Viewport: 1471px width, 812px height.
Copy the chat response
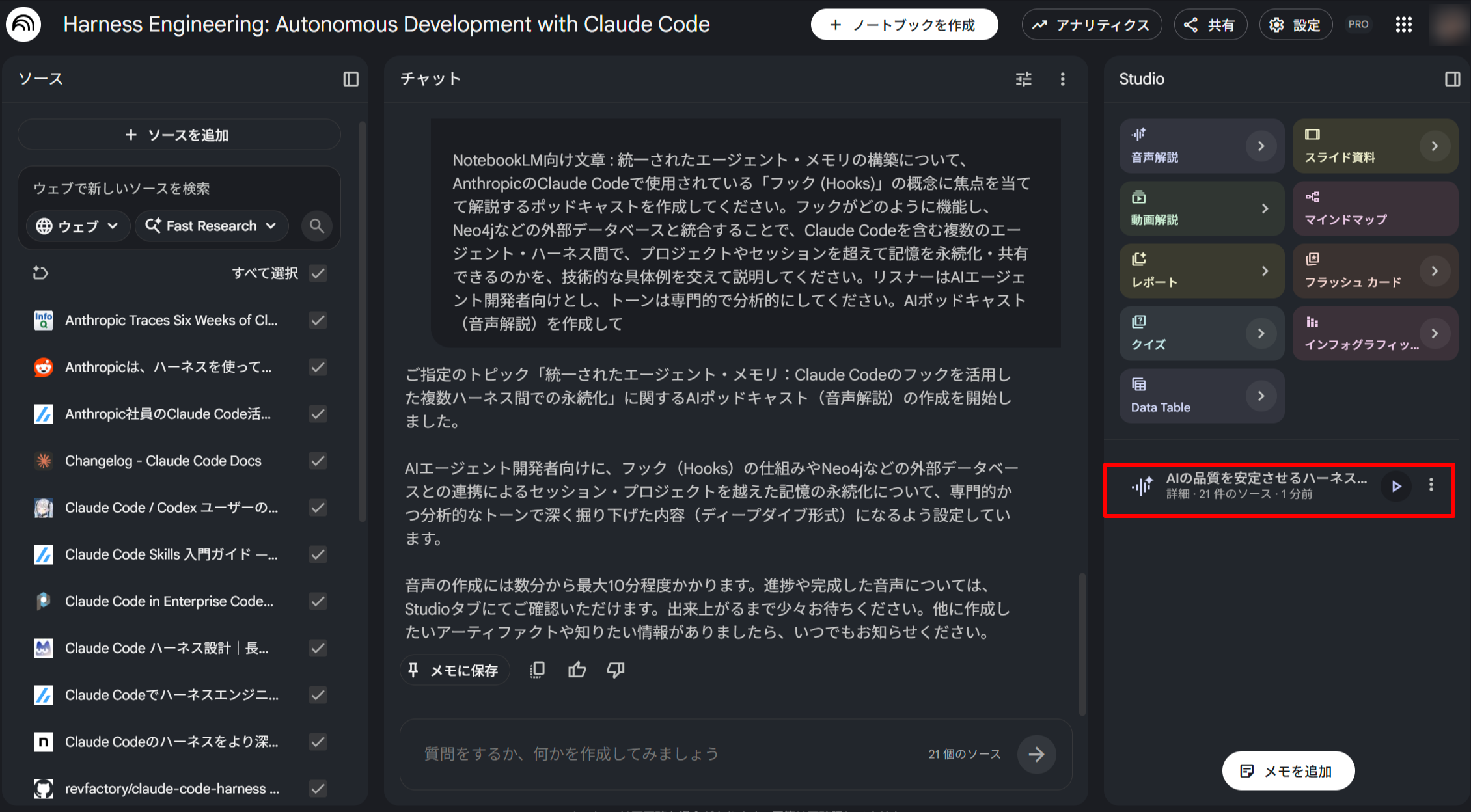tap(537, 670)
